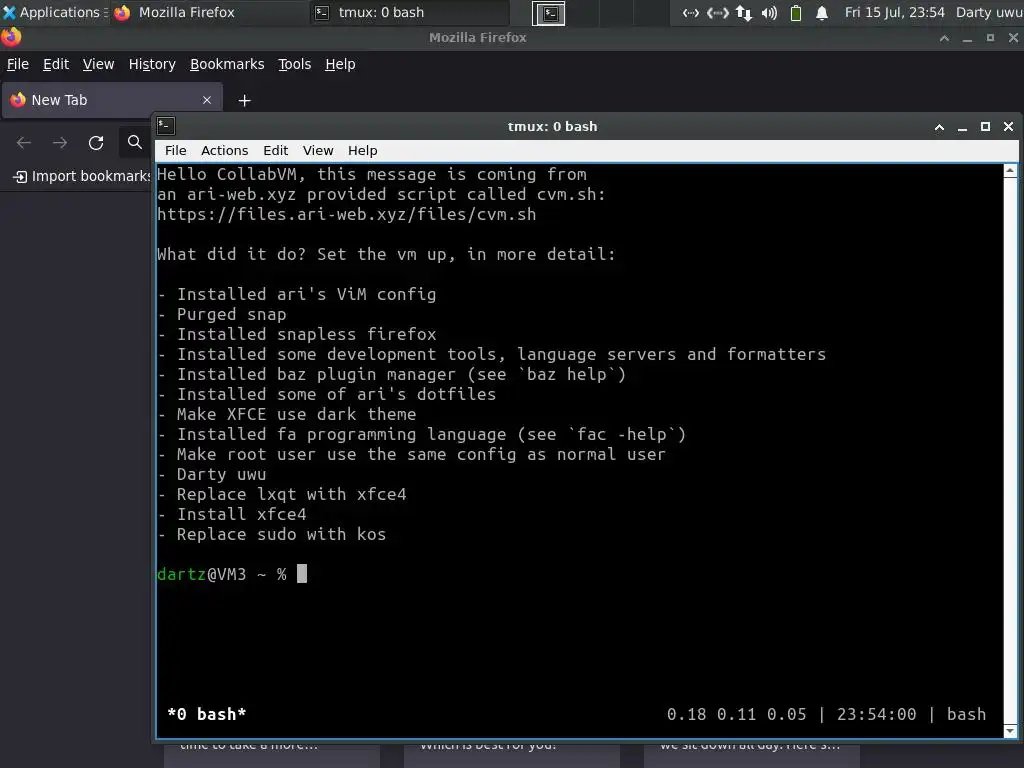Screen dimensions: 1024x768
Task: Click the line 'Installed snapless firefox'
Action: (x=296, y=334)
